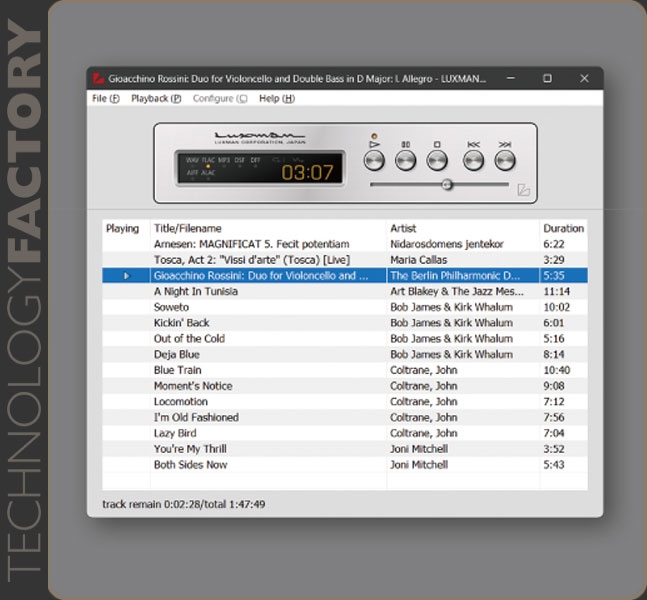Click the 11:14 duration cell

pyautogui.click(x=557, y=291)
